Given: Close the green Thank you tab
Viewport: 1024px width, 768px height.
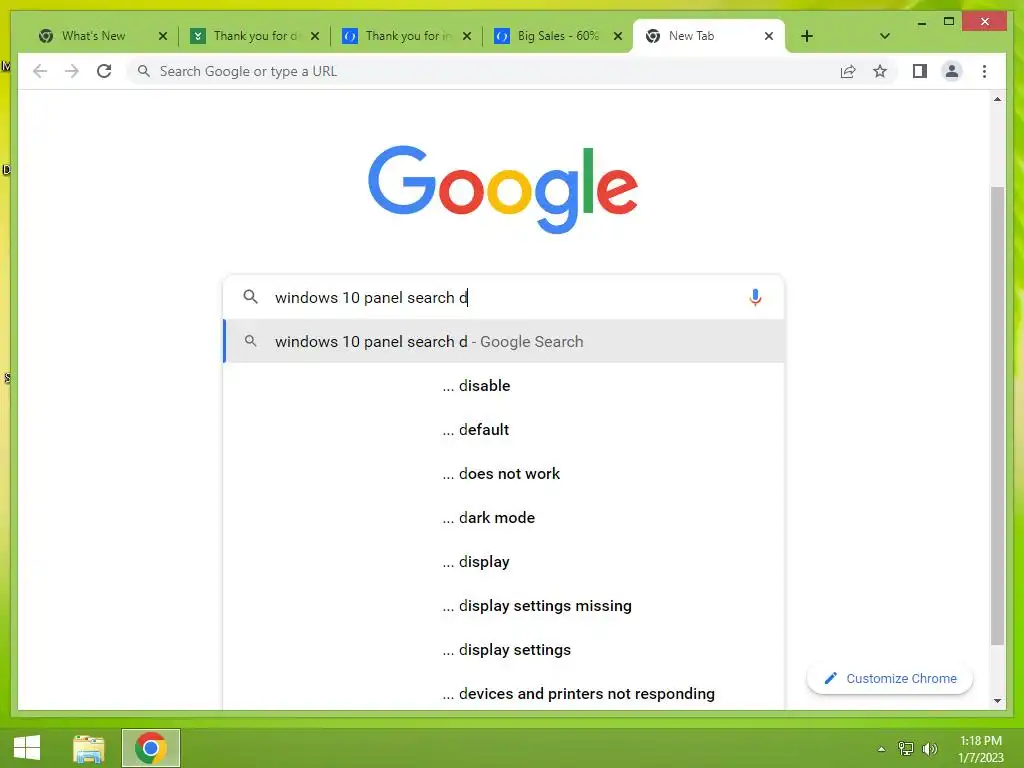Looking at the screenshot, I should coord(315,36).
